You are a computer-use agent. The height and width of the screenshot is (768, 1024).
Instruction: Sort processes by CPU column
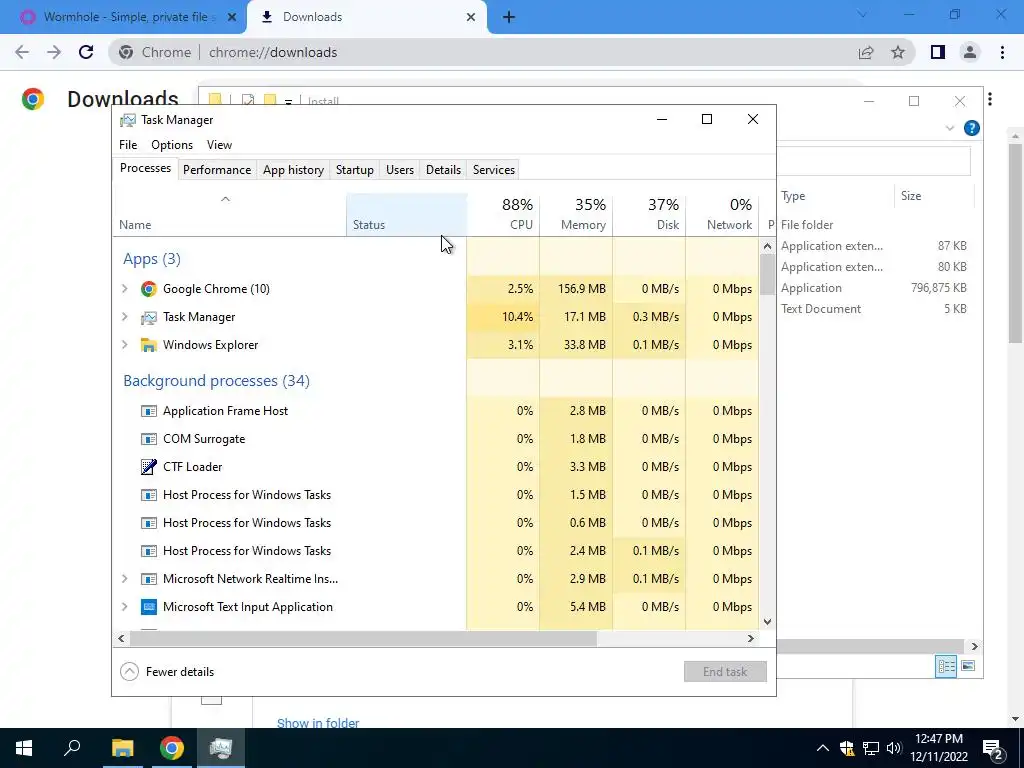point(504,214)
